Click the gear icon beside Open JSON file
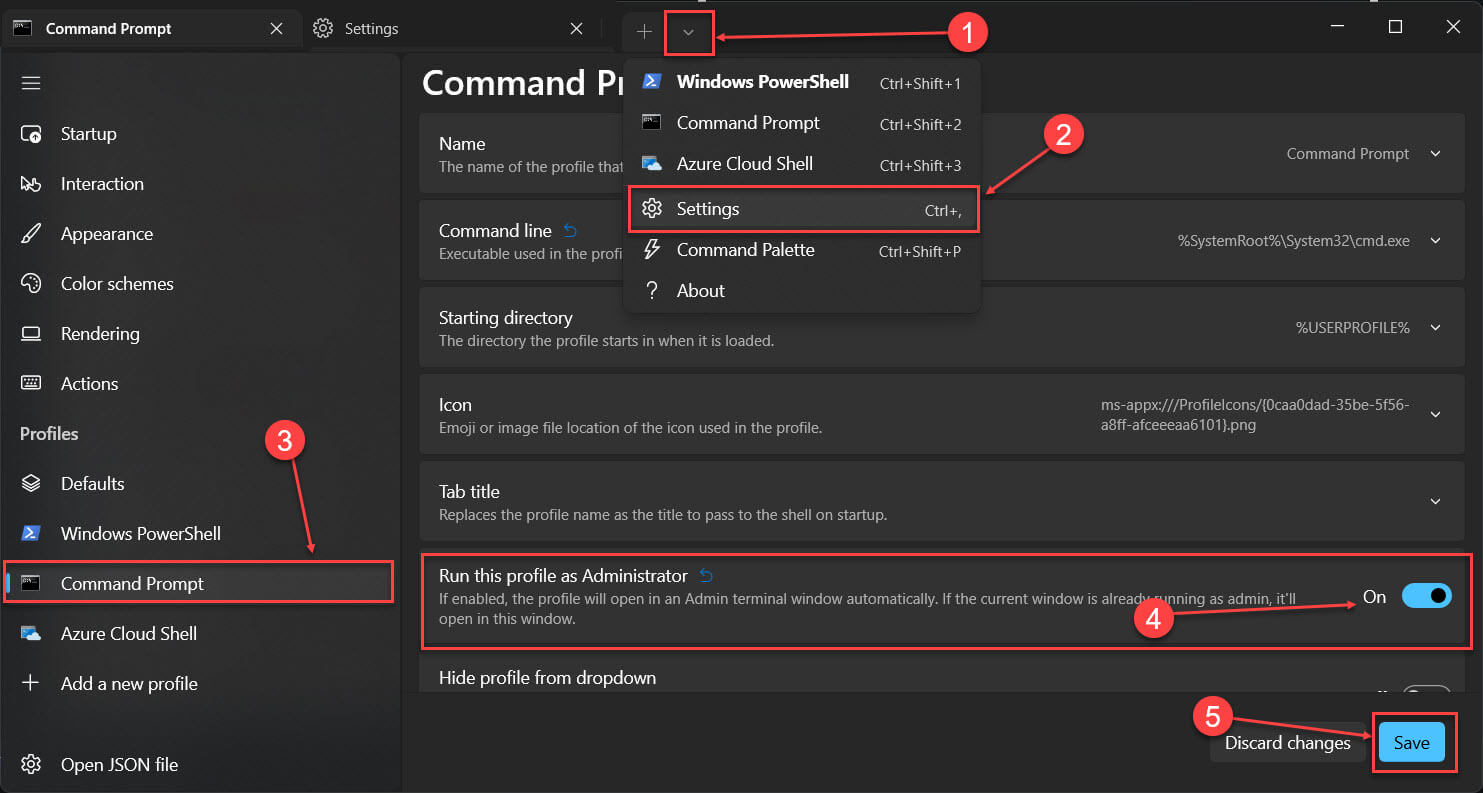The image size is (1483, 793). click(x=31, y=765)
